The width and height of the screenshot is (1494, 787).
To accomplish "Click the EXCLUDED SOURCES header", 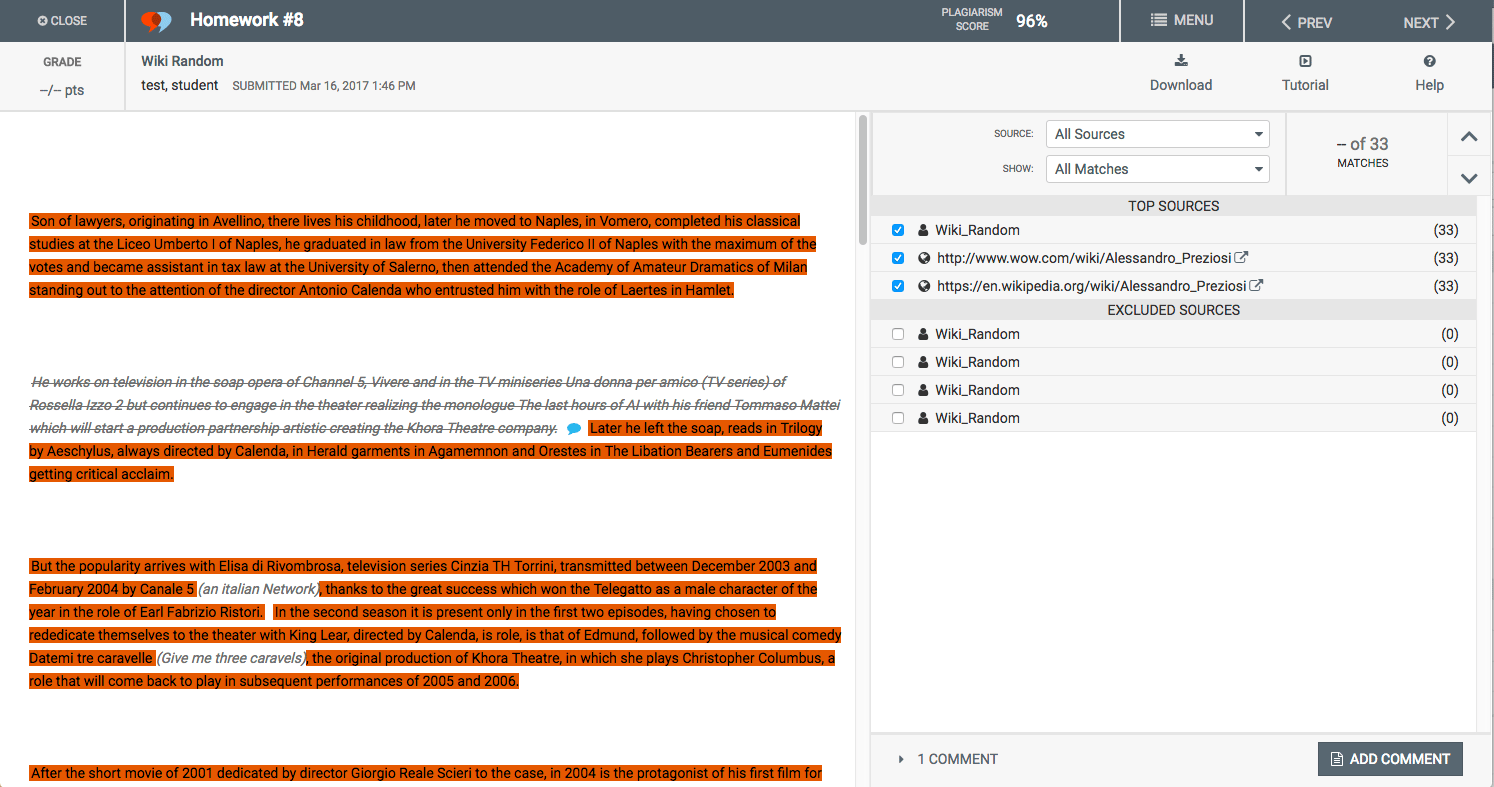I will click(1174, 310).
